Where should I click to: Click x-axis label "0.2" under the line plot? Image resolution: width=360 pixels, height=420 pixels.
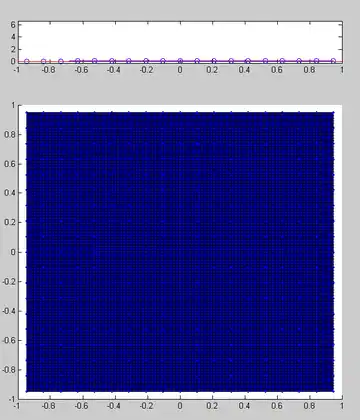pos(212,70)
